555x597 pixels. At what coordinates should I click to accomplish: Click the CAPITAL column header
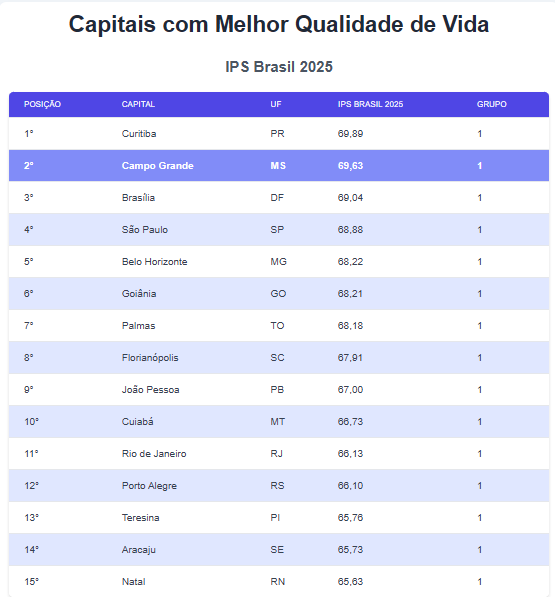pos(138,104)
